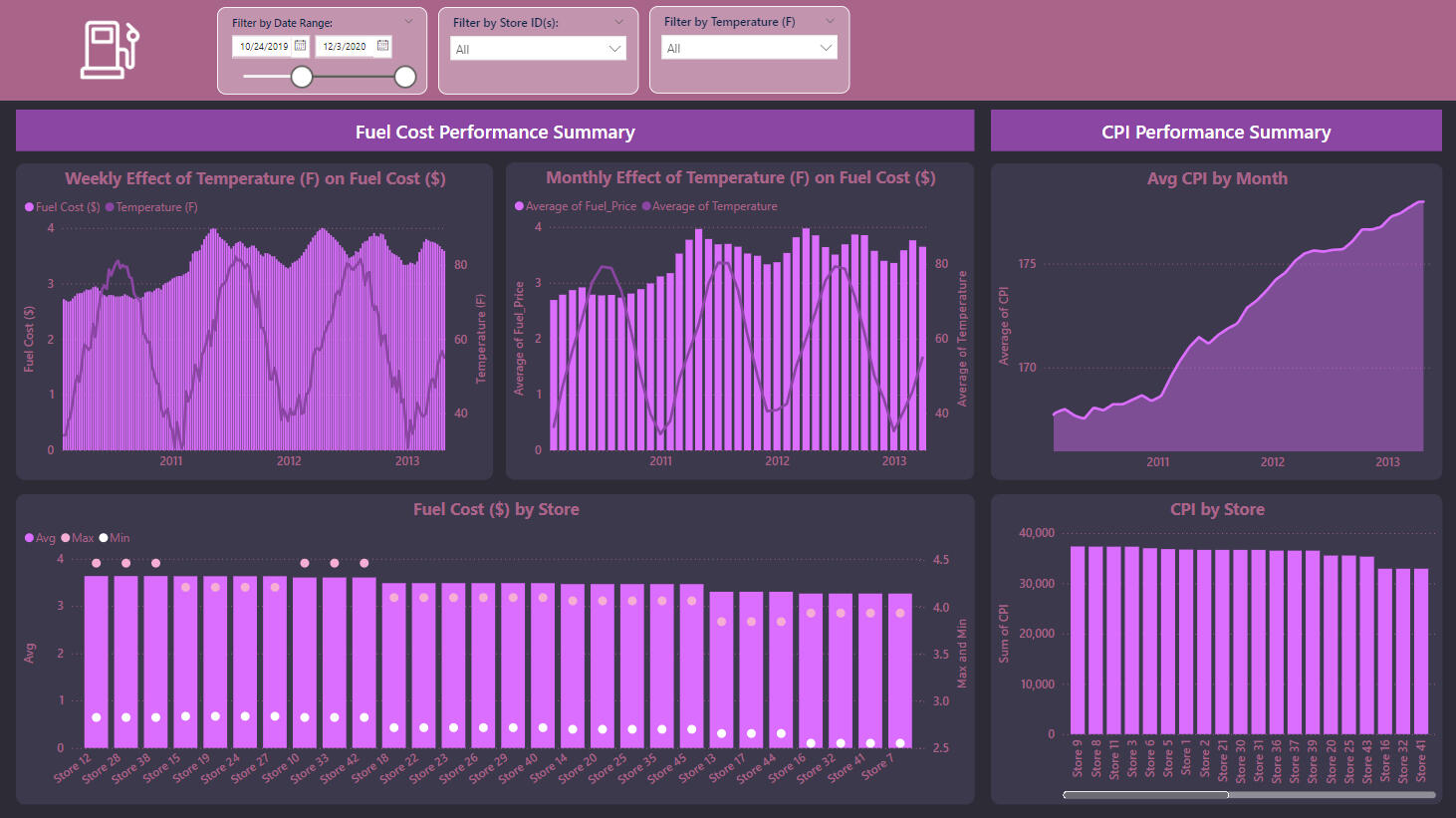Open the end date calendar picker
The image size is (1456, 818).
click(382, 46)
